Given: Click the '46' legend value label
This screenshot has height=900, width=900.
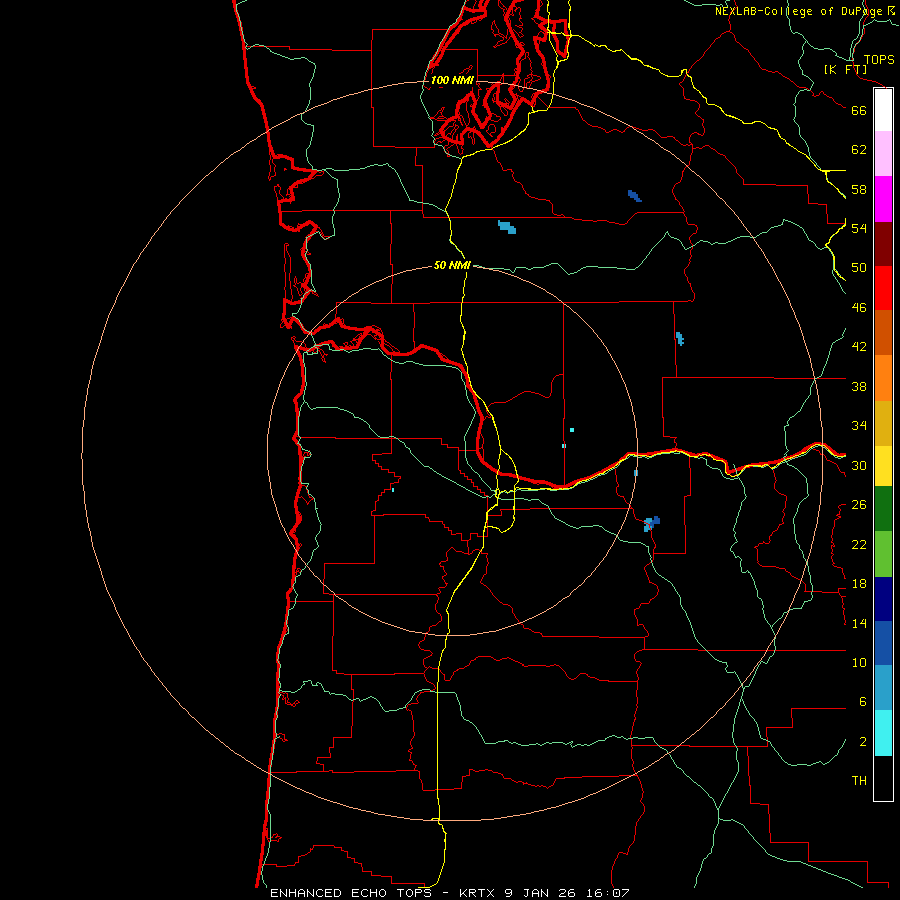Looking at the screenshot, I should coord(859,308).
